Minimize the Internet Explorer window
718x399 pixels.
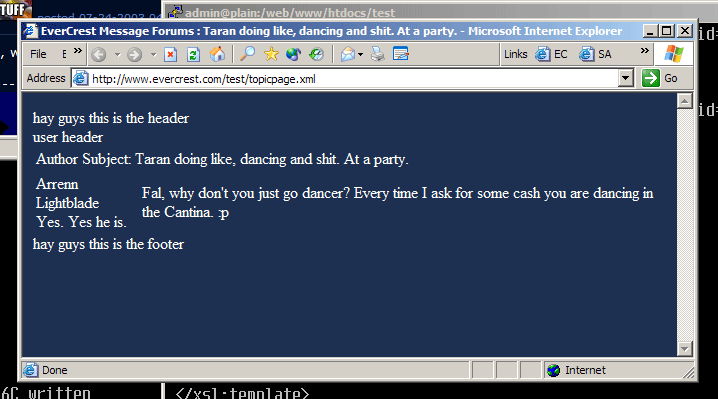pyautogui.click(x=649, y=31)
